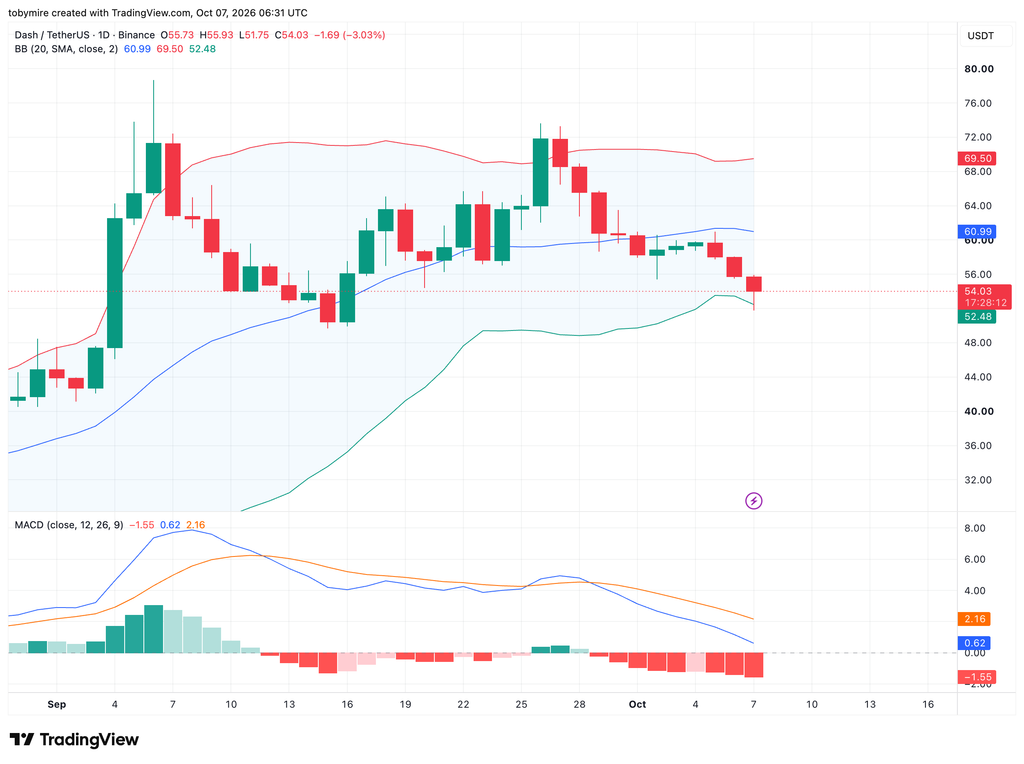Select the MACD (close, 12, 26, 9) legend

[69, 525]
